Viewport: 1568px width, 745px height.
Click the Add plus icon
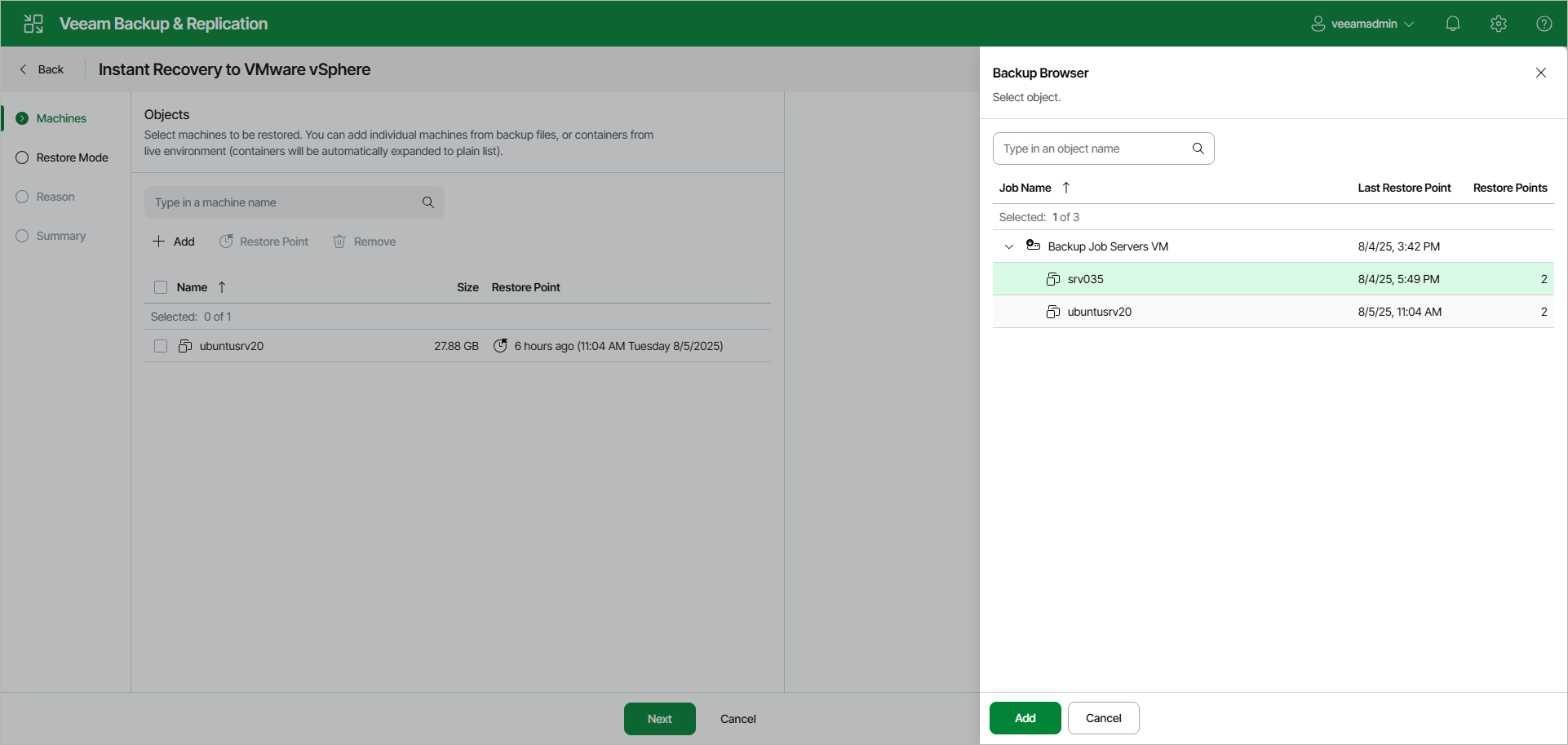[159, 242]
